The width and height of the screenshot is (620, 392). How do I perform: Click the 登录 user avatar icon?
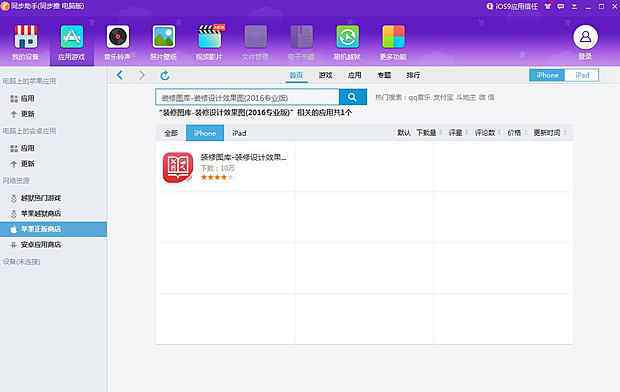585,37
